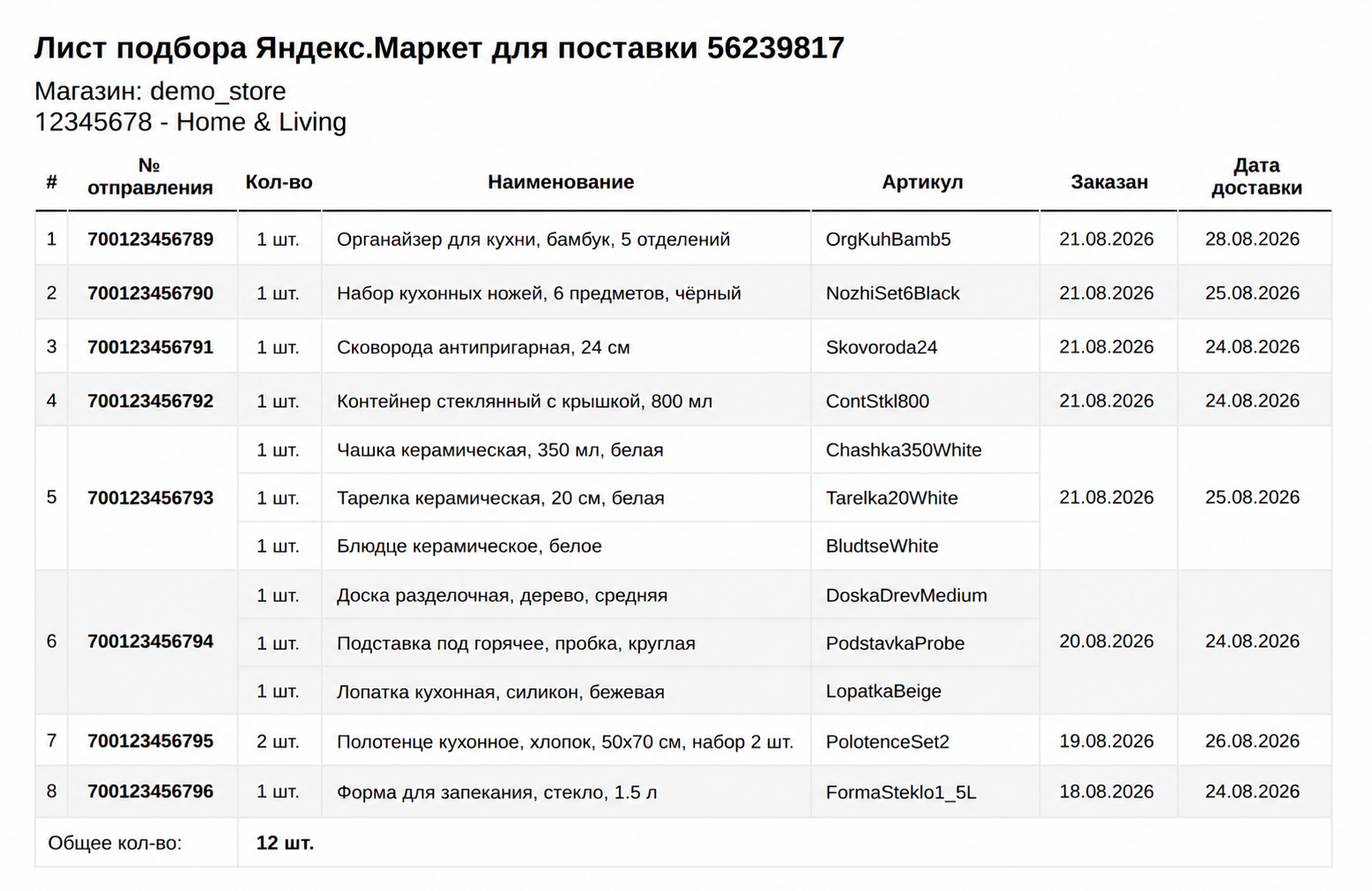This screenshot has height=891, width=1372.
Task: Click delivery date 28.08.2026
Action: [1252, 240]
